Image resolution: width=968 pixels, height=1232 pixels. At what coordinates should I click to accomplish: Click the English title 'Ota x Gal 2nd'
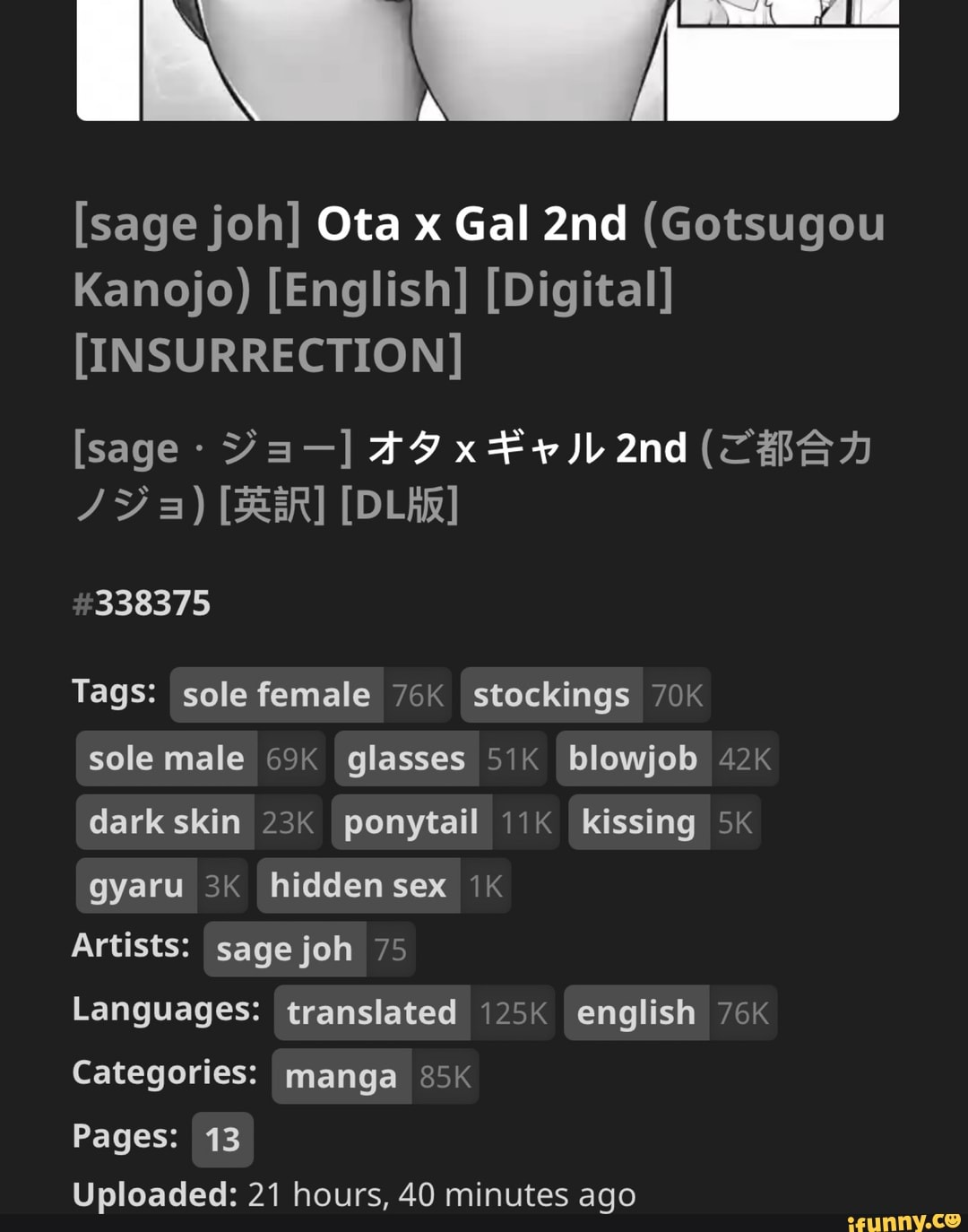(471, 224)
